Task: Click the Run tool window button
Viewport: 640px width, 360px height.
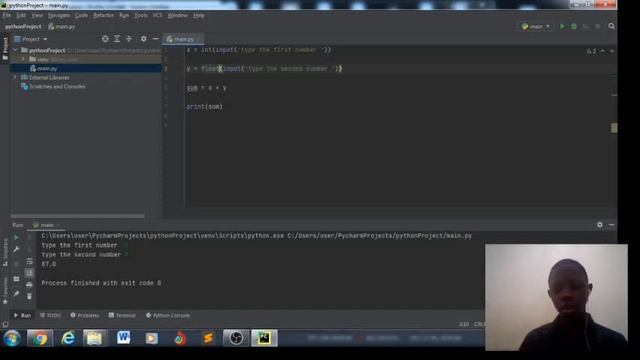Action: [22, 315]
